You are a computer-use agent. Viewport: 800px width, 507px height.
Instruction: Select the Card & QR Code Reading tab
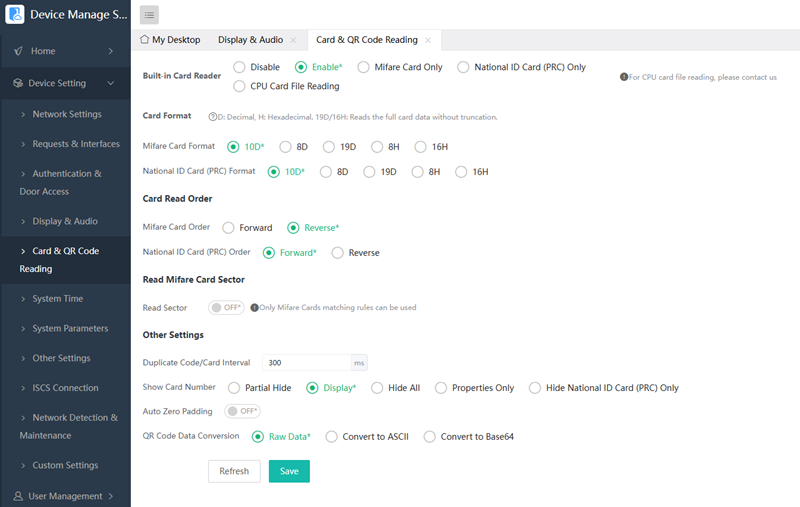(367, 40)
